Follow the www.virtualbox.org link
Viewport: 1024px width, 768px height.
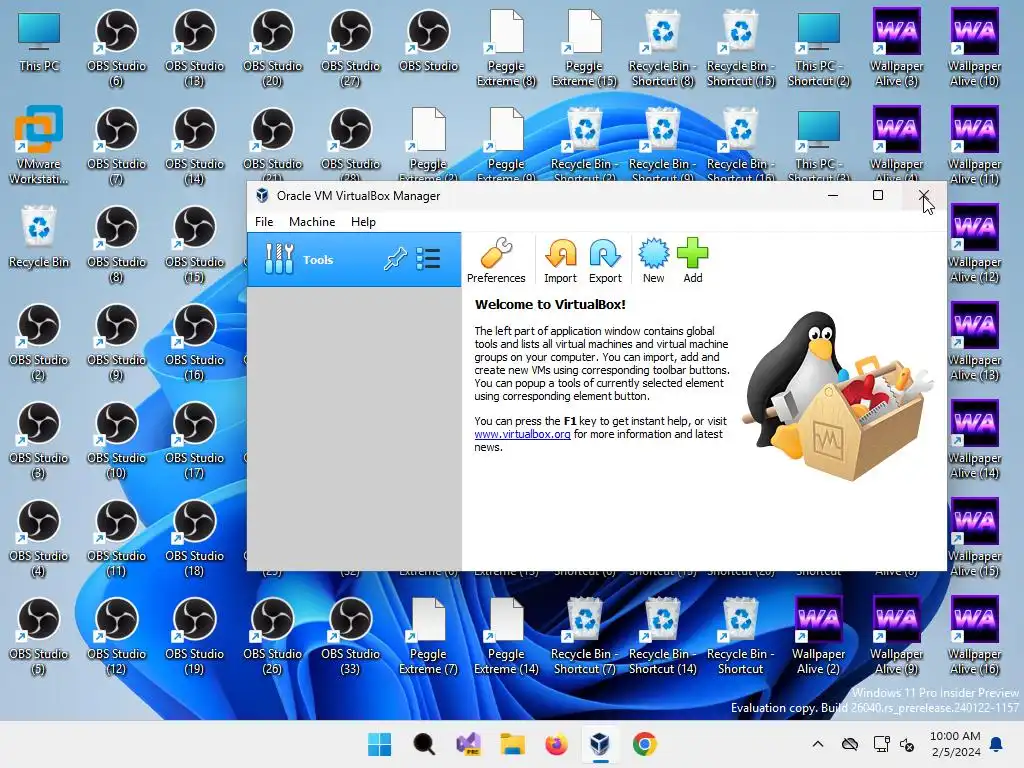coord(522,434)
